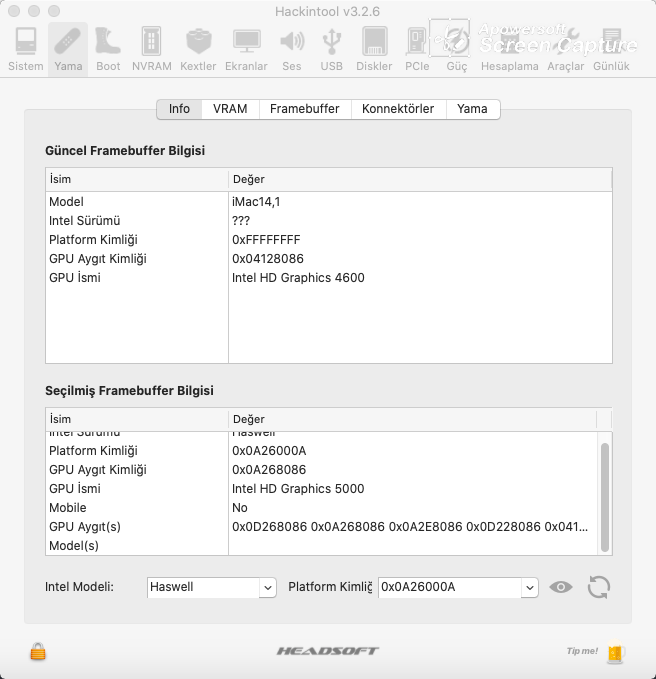The height and width of the screenshot is (679, 656).
Task: Select the GPU Aygıt(s) row
Action: [x=321, y=527]
